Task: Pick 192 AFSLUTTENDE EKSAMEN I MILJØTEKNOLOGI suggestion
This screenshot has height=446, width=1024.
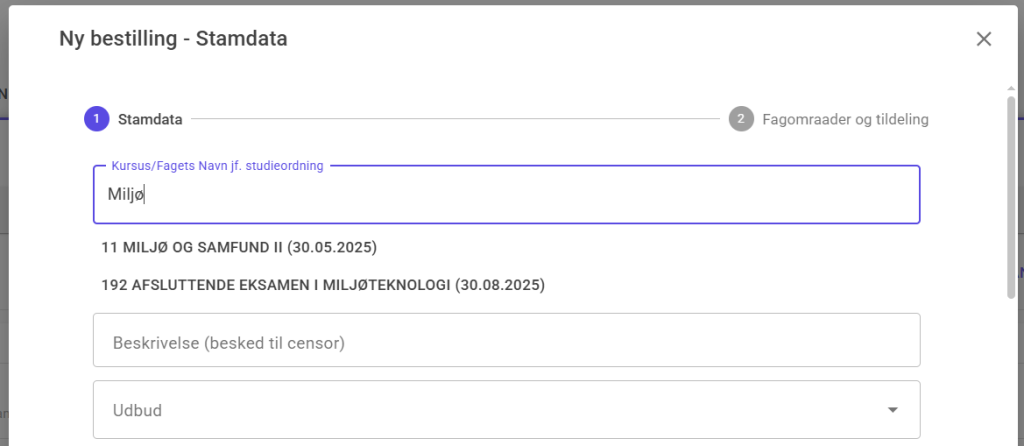Action: (322, 285)
